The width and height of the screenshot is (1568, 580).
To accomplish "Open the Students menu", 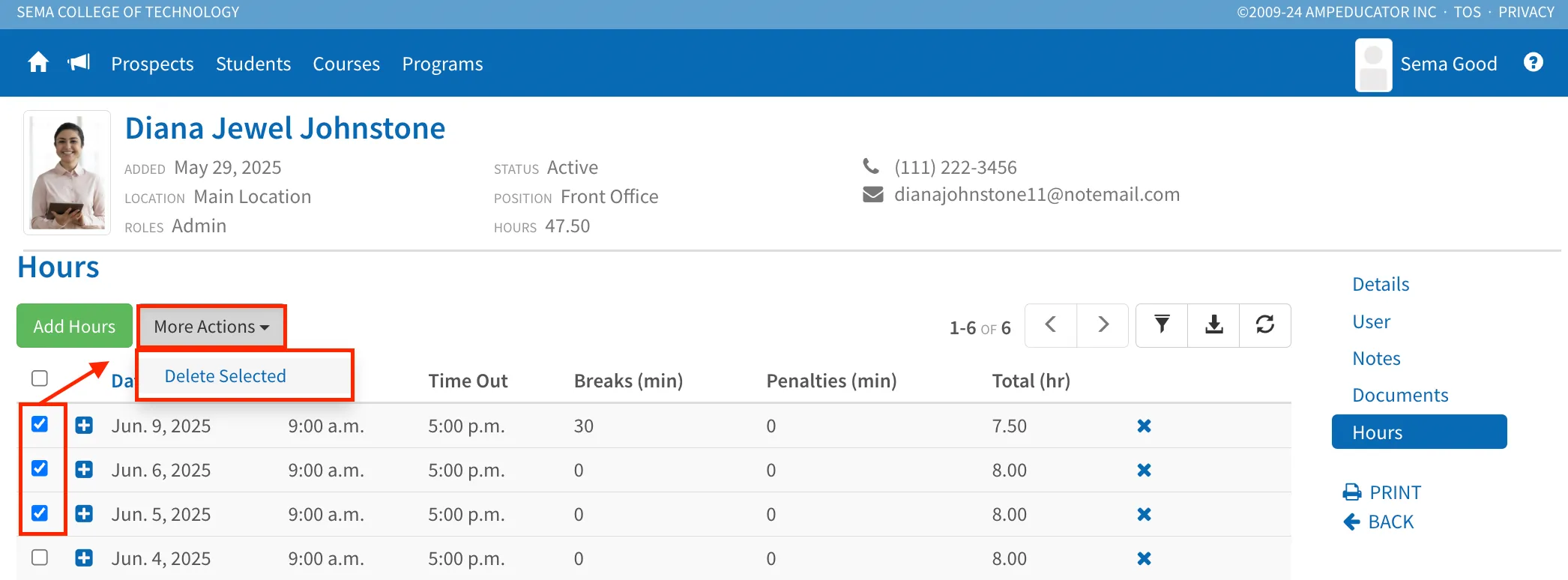I will coord(253,64).
